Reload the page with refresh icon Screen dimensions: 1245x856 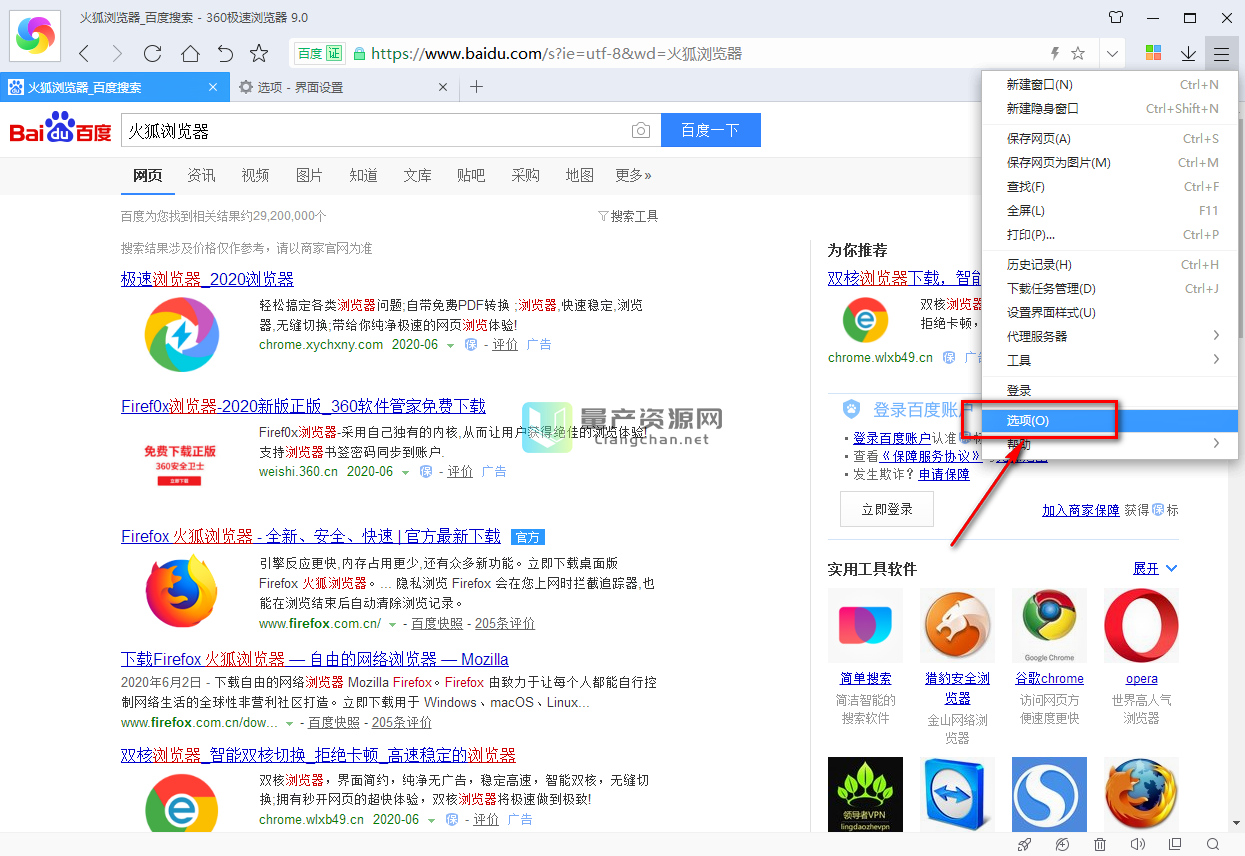pyautogui.click(x=153, y=53)
